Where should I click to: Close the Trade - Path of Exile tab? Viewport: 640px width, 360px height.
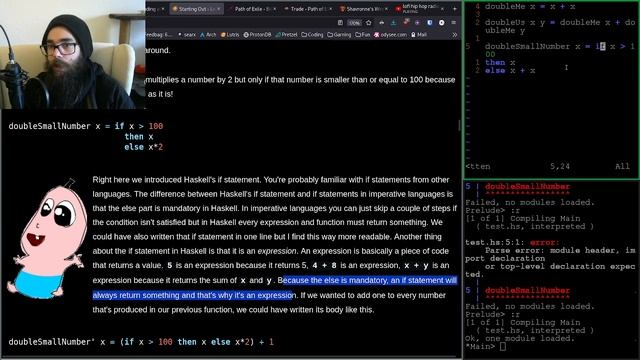point(330,9)
